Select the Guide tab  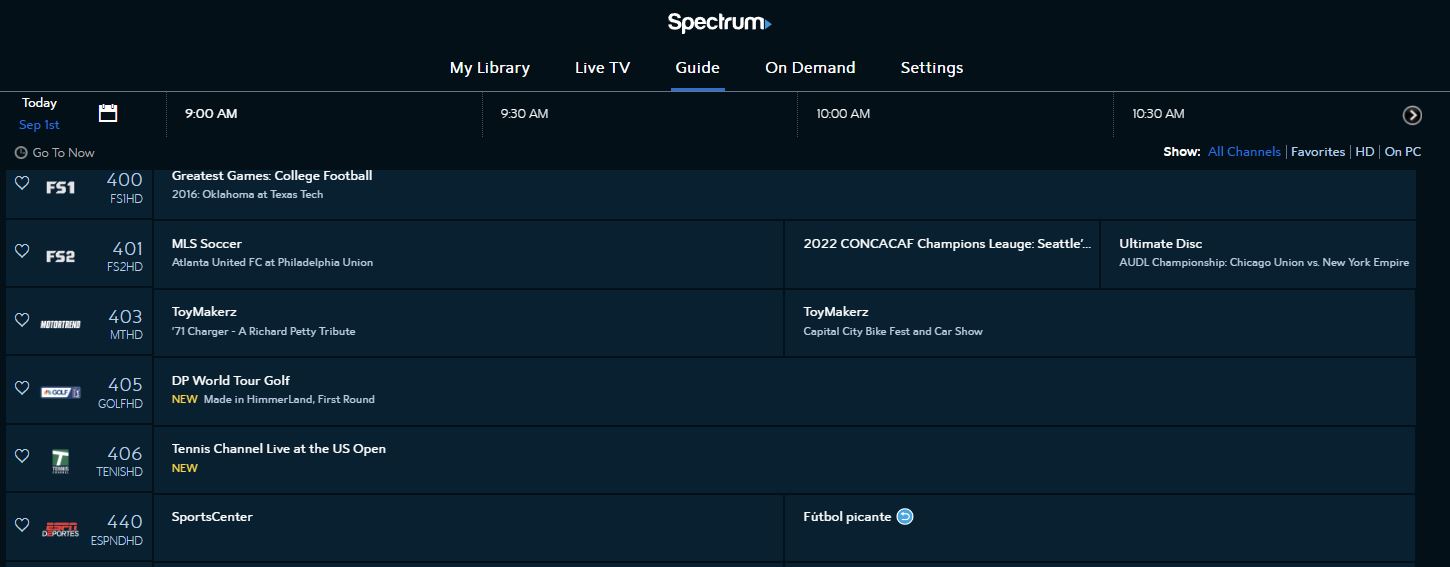(698, 68)
